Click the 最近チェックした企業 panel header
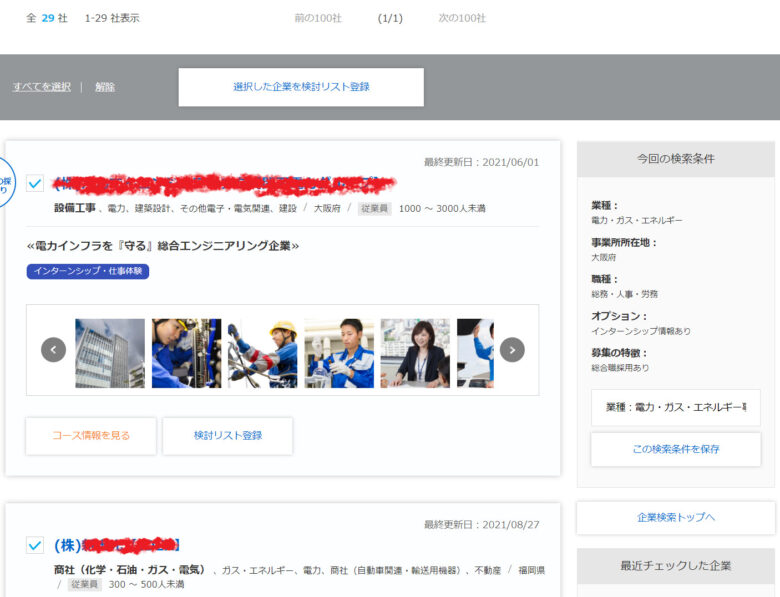 [x=676, y=566]
